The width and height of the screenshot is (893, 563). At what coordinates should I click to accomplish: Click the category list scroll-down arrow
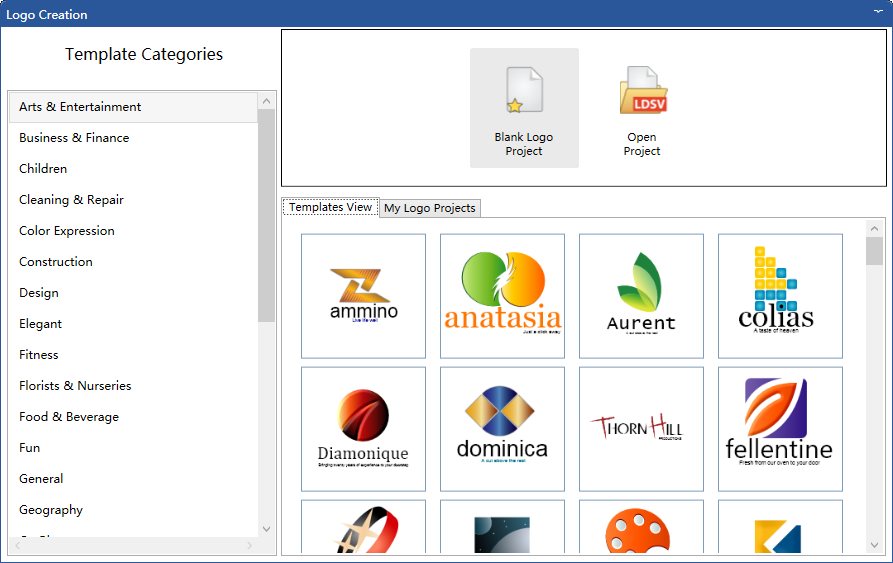(x=267, y=529)
